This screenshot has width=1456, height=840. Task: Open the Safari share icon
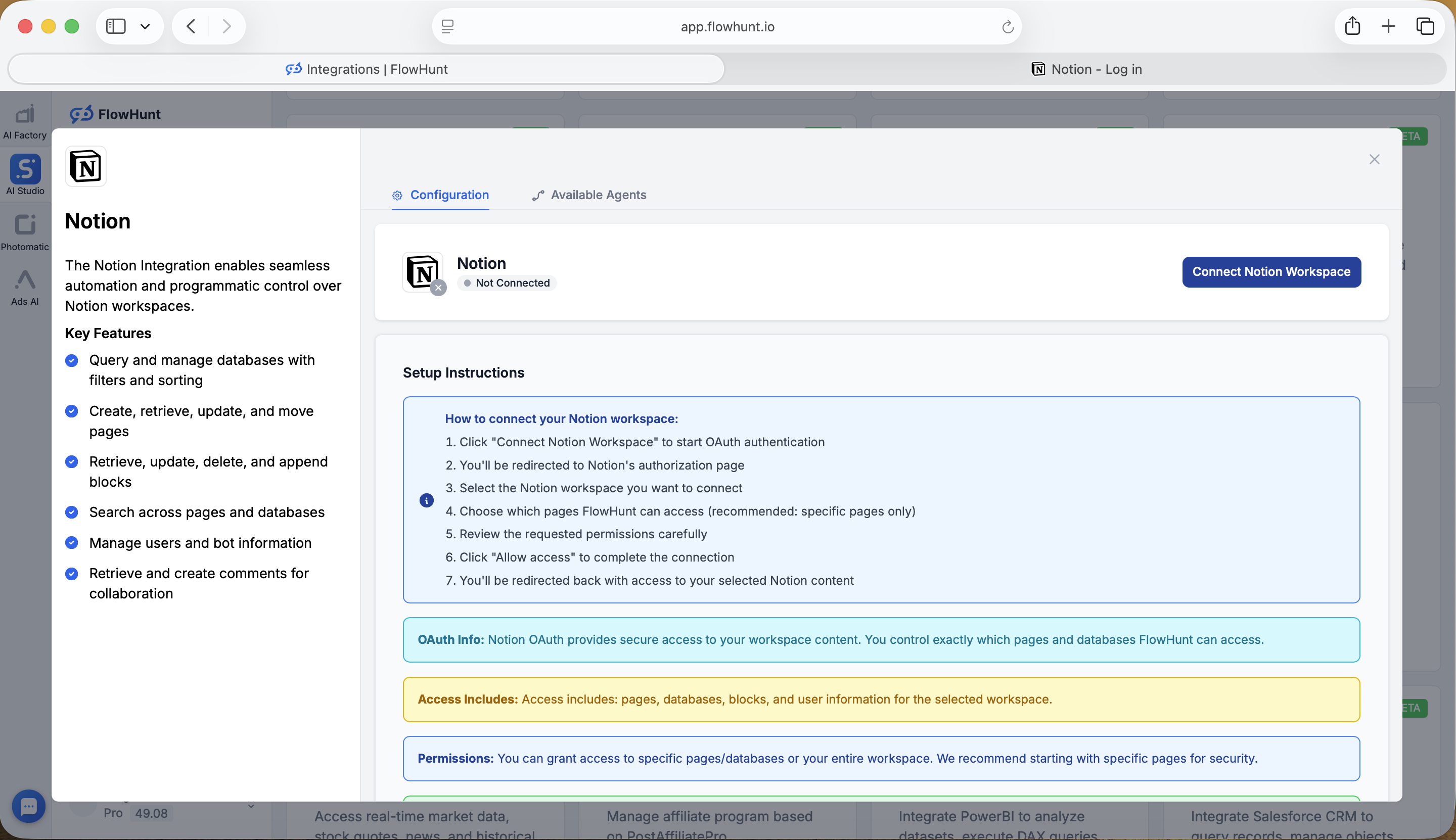tap(1353, 26)
